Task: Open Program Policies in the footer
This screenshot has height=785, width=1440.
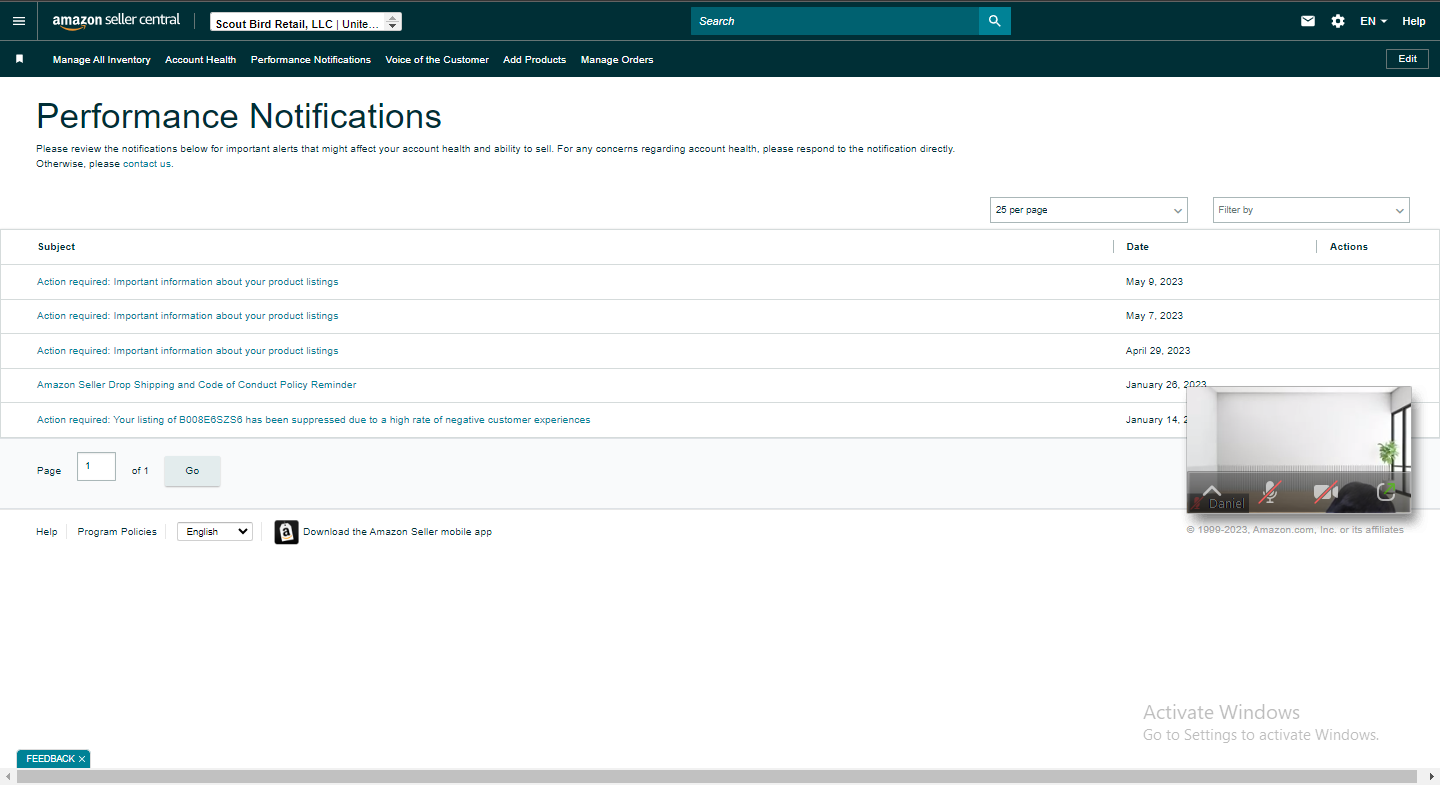Action: [117, 532]
